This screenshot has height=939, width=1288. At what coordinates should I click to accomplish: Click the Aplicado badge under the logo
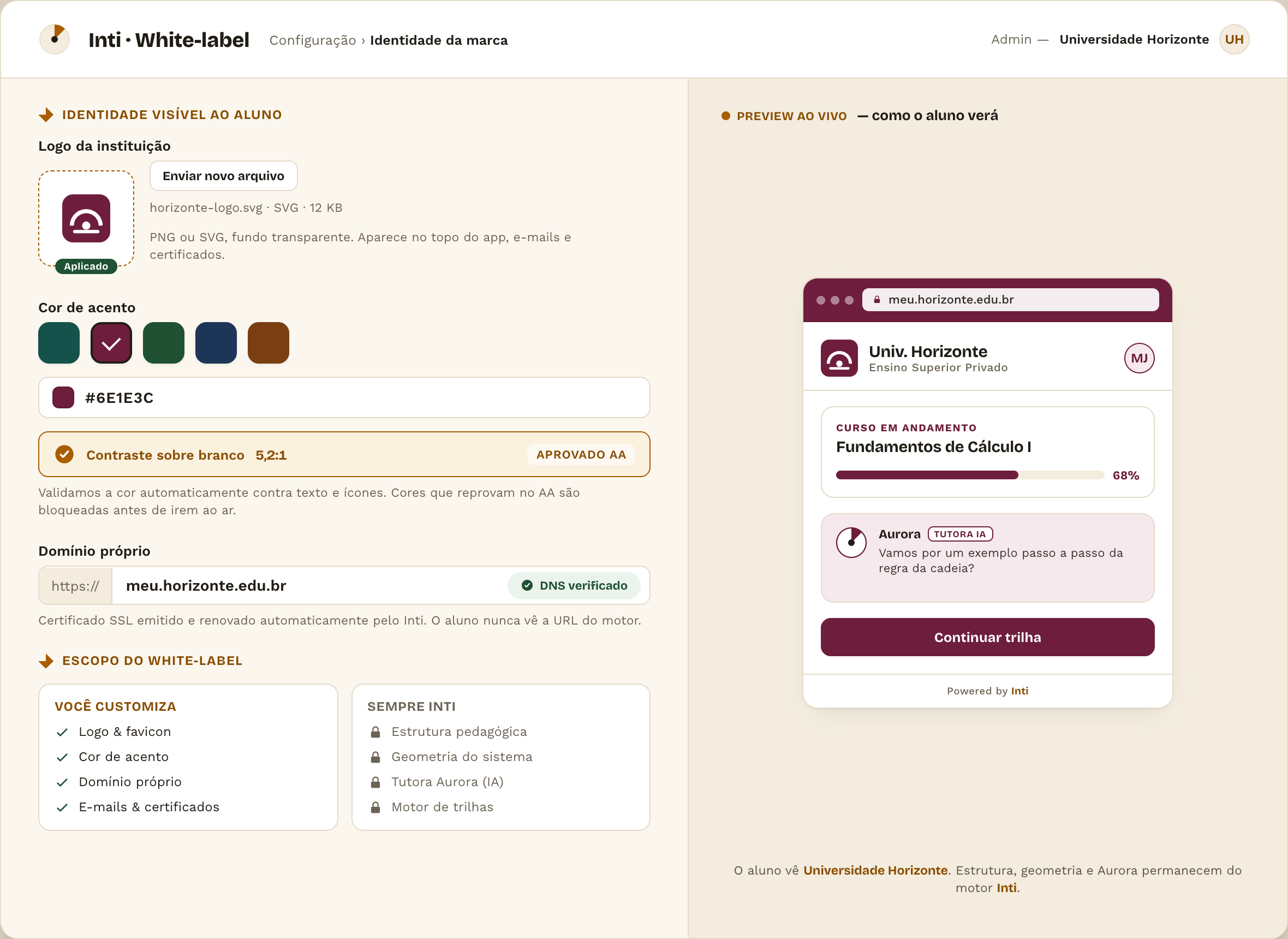pyautogui.click(x=86, y=266)
